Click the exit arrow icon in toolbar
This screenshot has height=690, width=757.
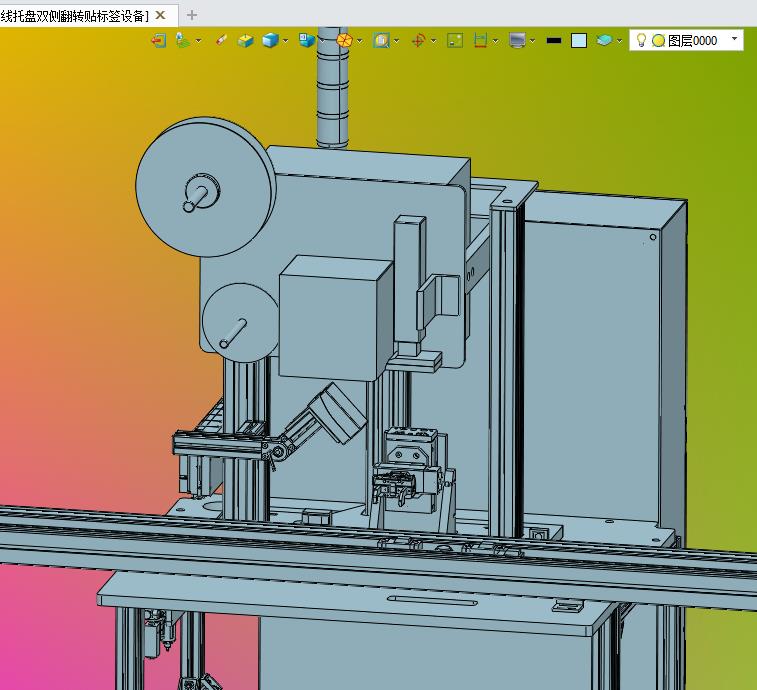pyautogui.click(x=158, y=41)
